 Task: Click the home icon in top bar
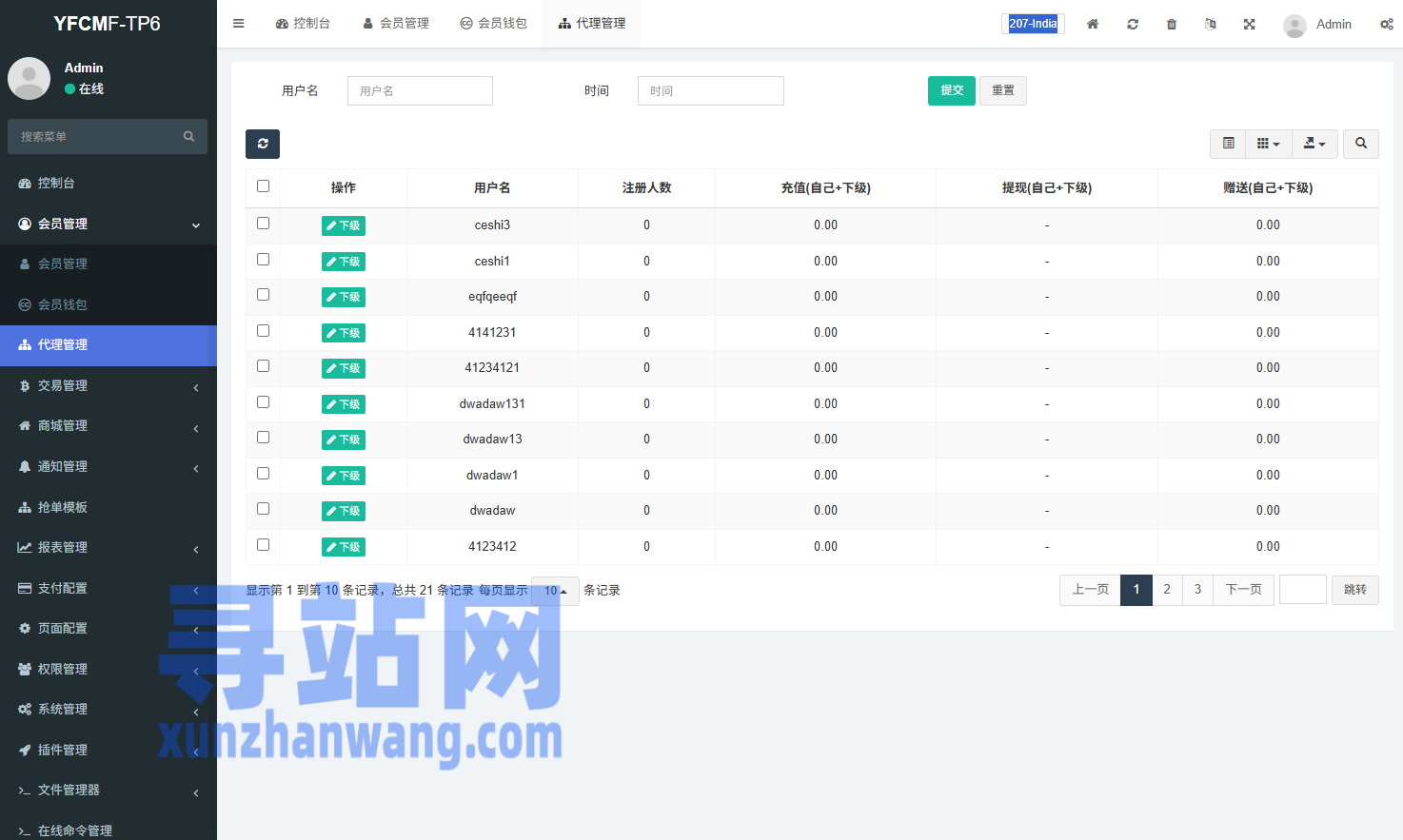[x=1093, y=24]
